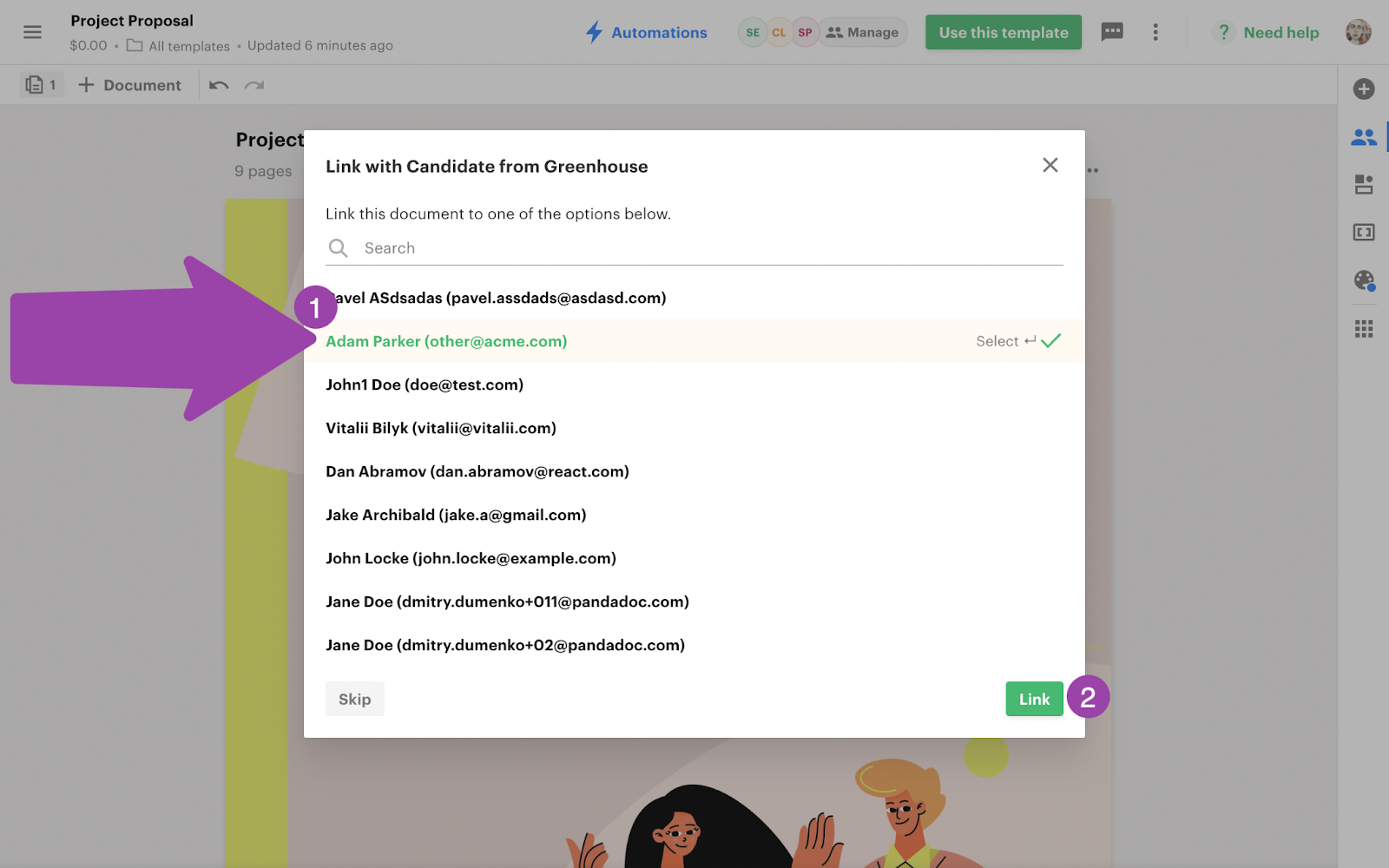
Task: Open the user profile avatar
Action: 1359,32
